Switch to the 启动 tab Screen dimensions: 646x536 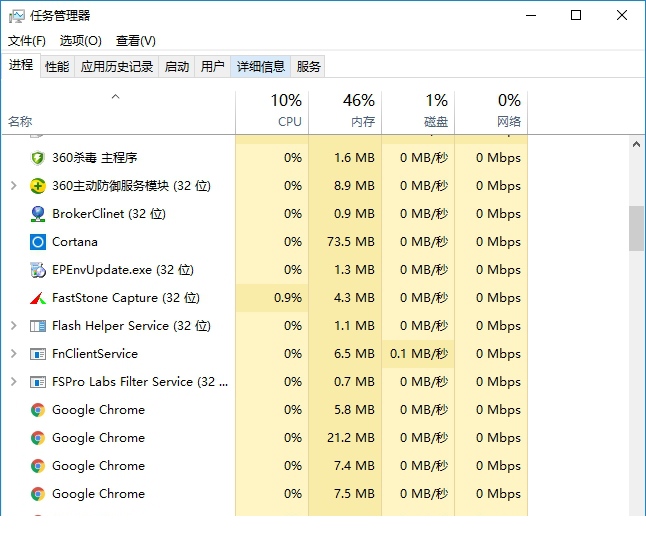point(177,66)
